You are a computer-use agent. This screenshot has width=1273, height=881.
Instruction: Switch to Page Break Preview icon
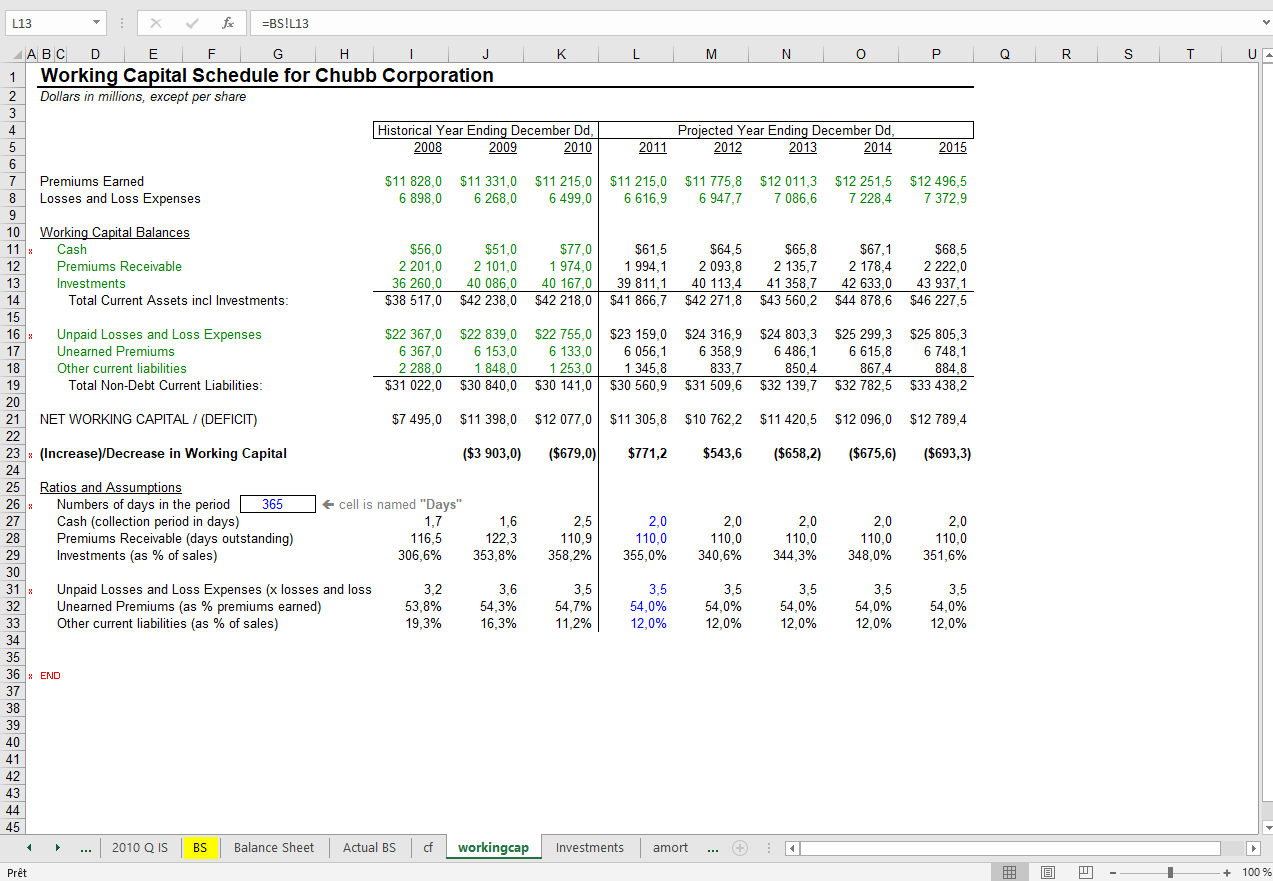click(1084, 872)
